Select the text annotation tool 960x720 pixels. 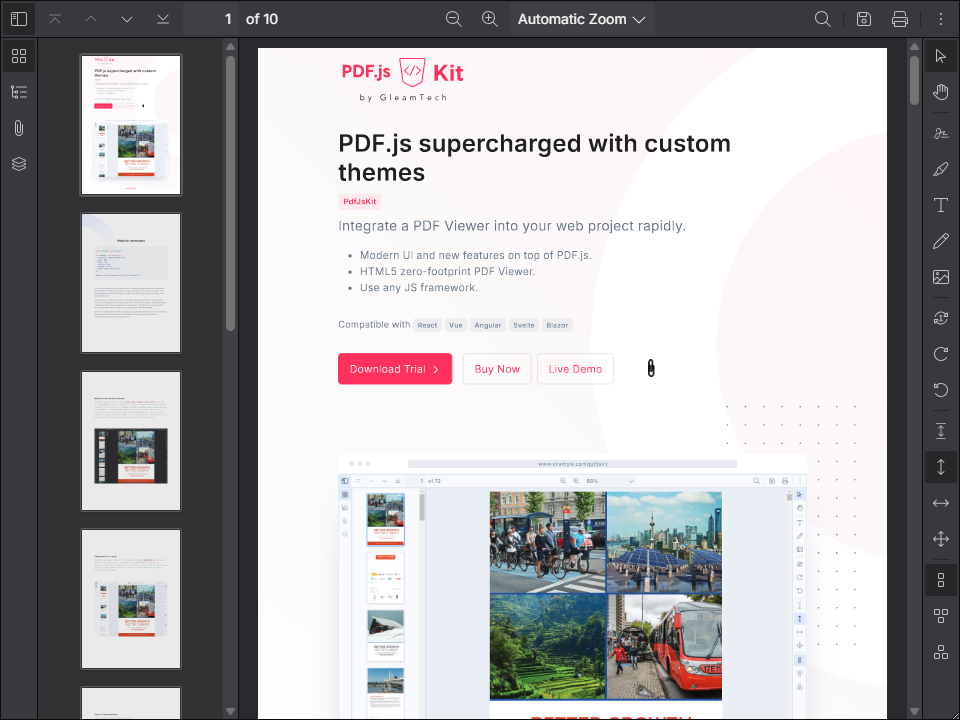pos(941,205)
